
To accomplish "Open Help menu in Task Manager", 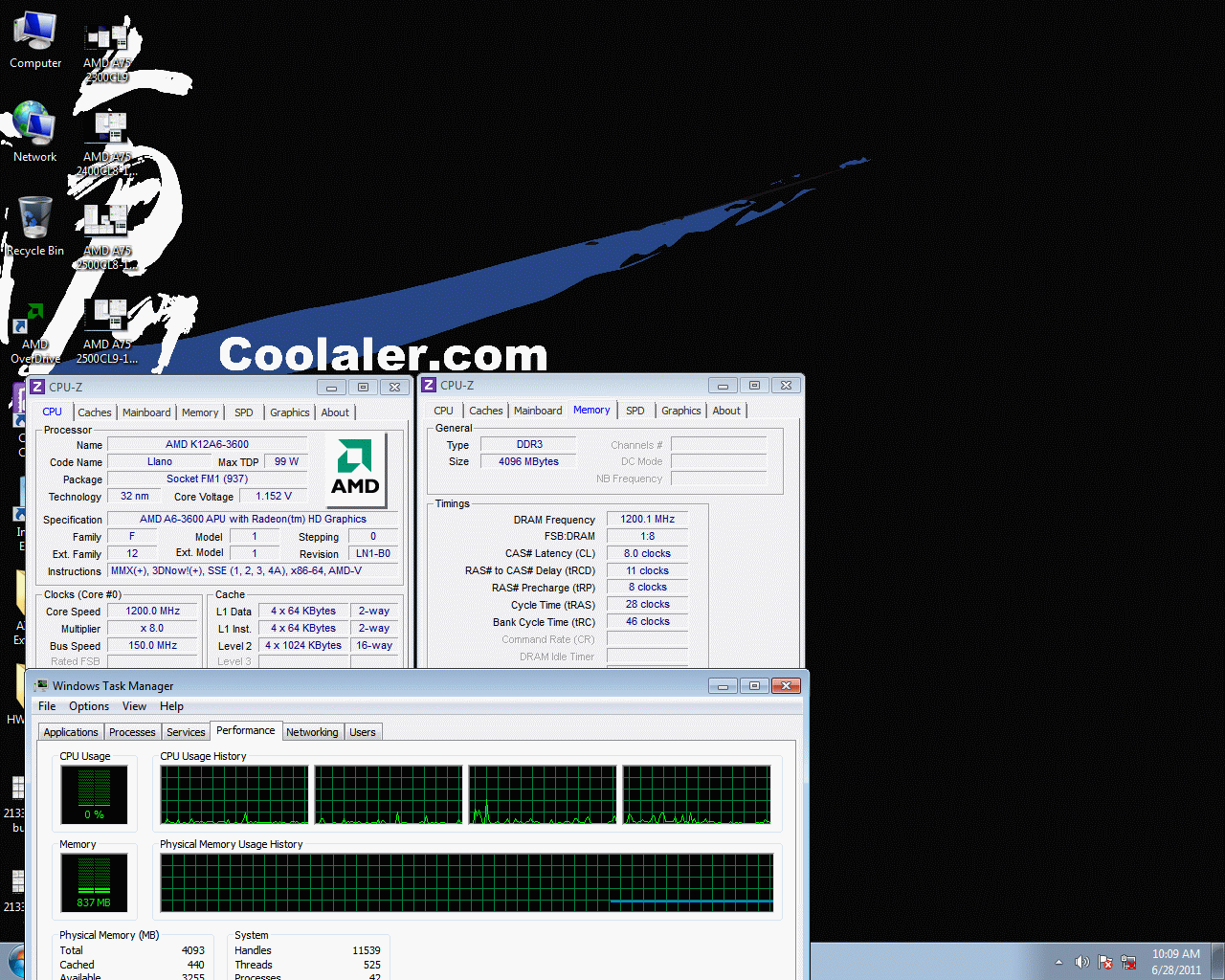I will (x=171, y=706).
